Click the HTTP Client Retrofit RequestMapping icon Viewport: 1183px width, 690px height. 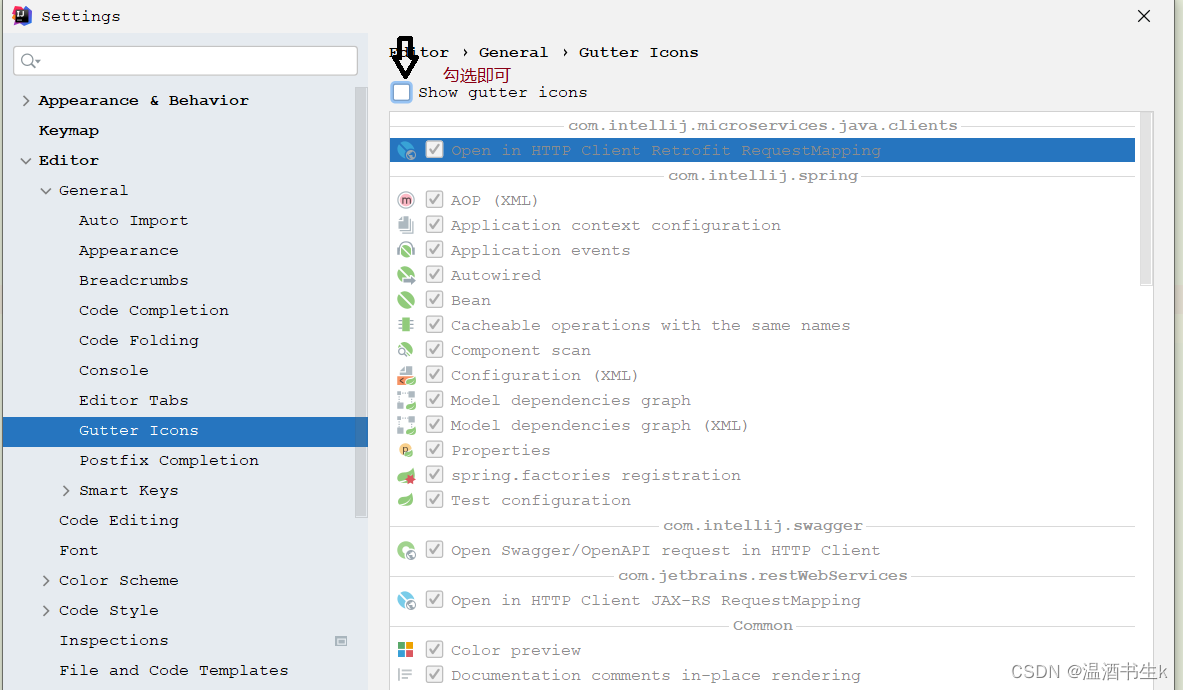pos(406,151)
